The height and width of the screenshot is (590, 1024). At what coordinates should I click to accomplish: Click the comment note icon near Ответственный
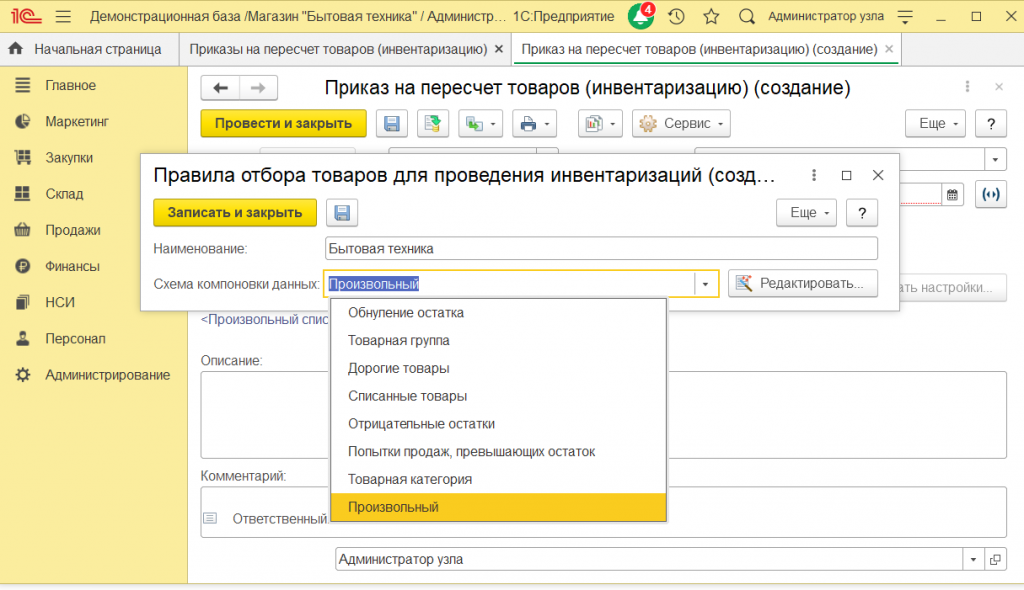(x=210, y=519)
